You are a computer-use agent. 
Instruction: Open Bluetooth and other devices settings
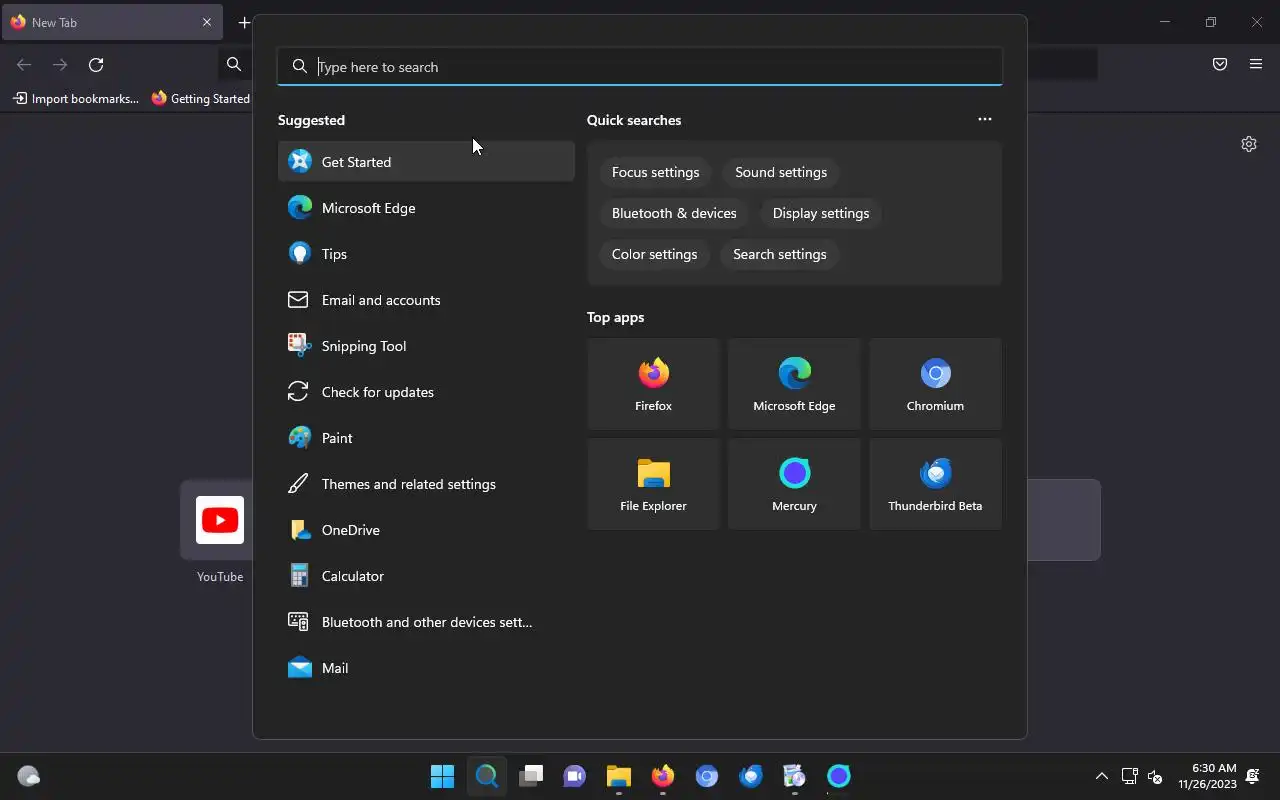coord(426,622)
